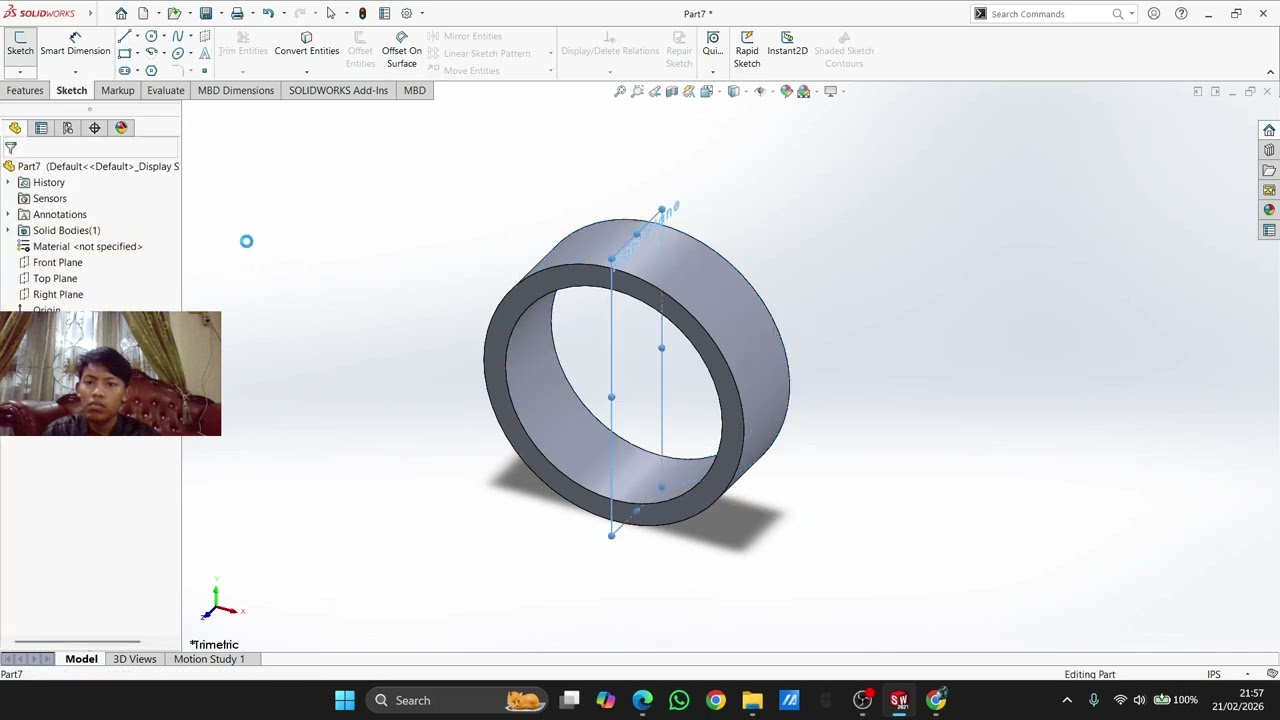Viewport: 1280px width, 720px height.
Task: Click the FeatureManager filter icon
Action: pos(10,147)
